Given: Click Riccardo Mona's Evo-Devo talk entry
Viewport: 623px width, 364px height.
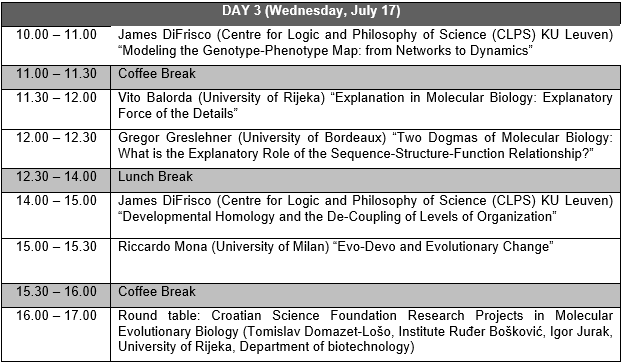Looking at the screenshot, I should [336, 247].
